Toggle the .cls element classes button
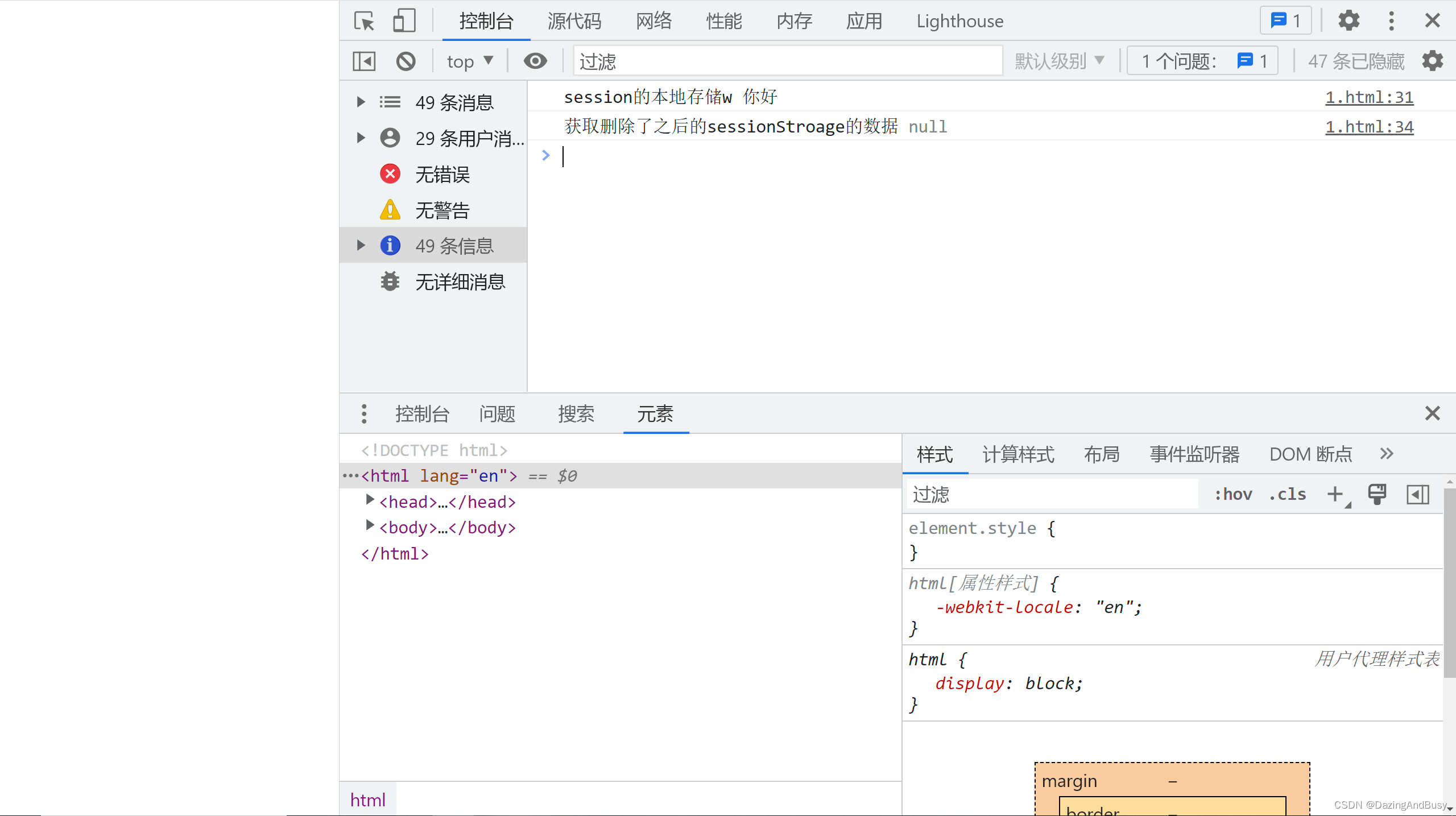The width and height of the screenshot is (1456, 816). point(1288,494)
